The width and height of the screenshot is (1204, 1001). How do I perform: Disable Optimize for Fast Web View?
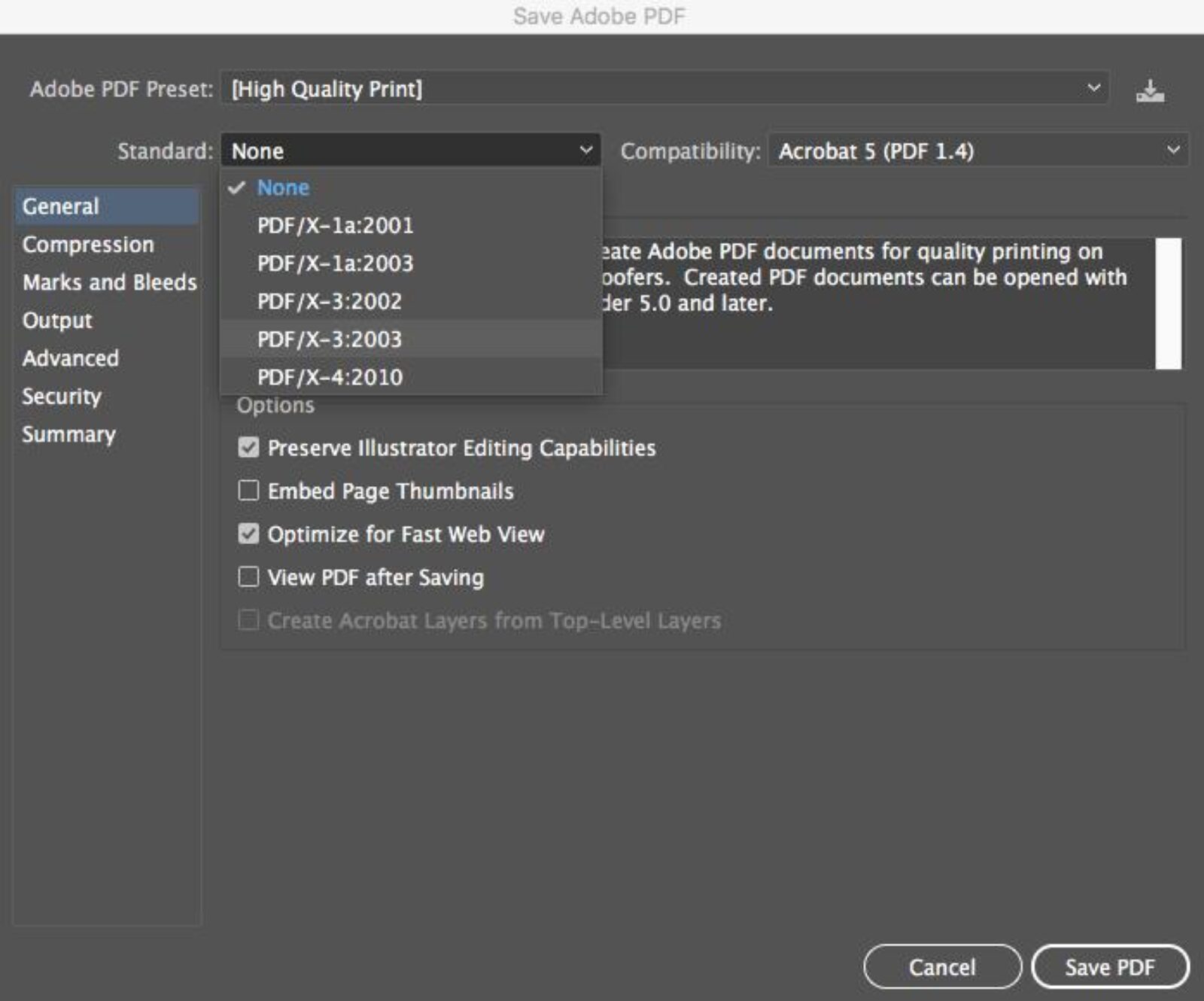click(x=248, y=534)
